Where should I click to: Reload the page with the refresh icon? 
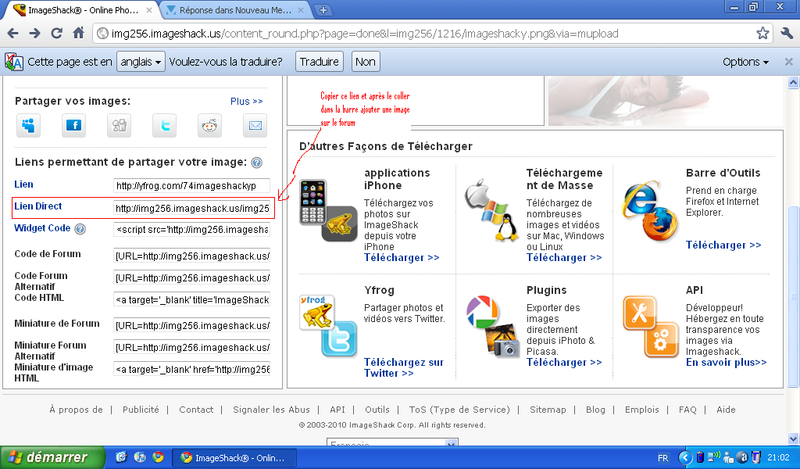[x=57, y=34]
